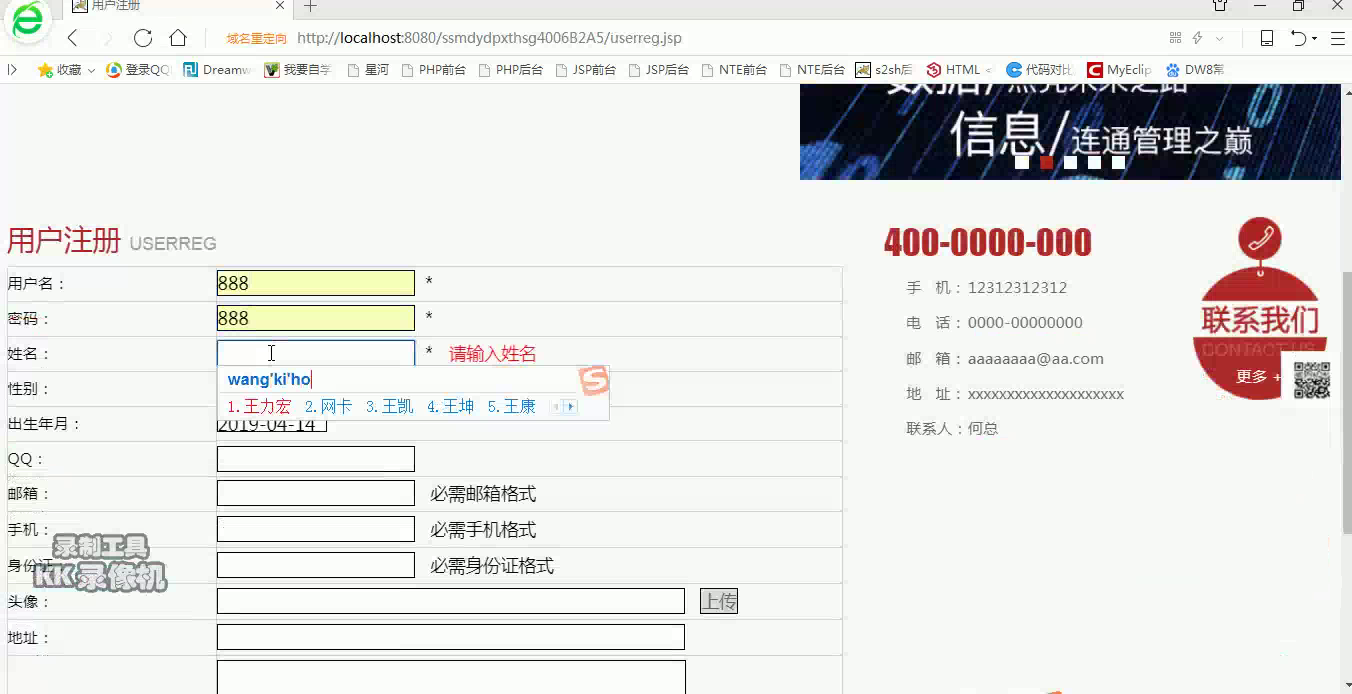Click the 头像 file path field
This screenshot has height=694, width=1352.
[451, 601]
